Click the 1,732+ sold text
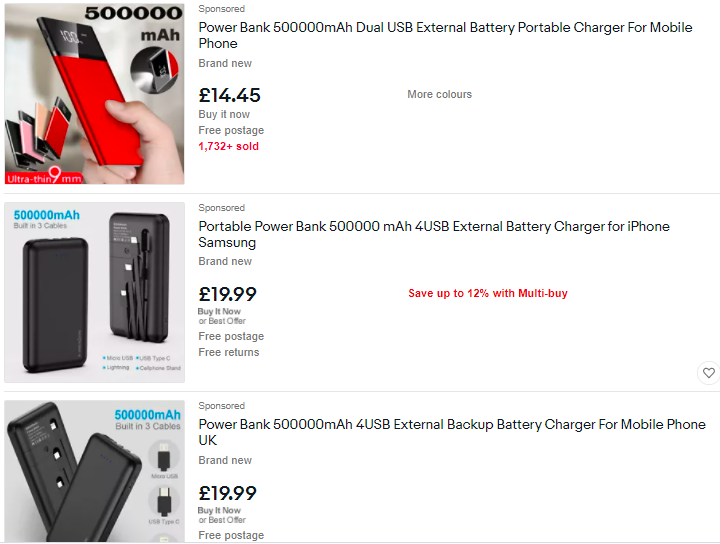The height and width of the screenshot is (544, 720). point(228,146)
